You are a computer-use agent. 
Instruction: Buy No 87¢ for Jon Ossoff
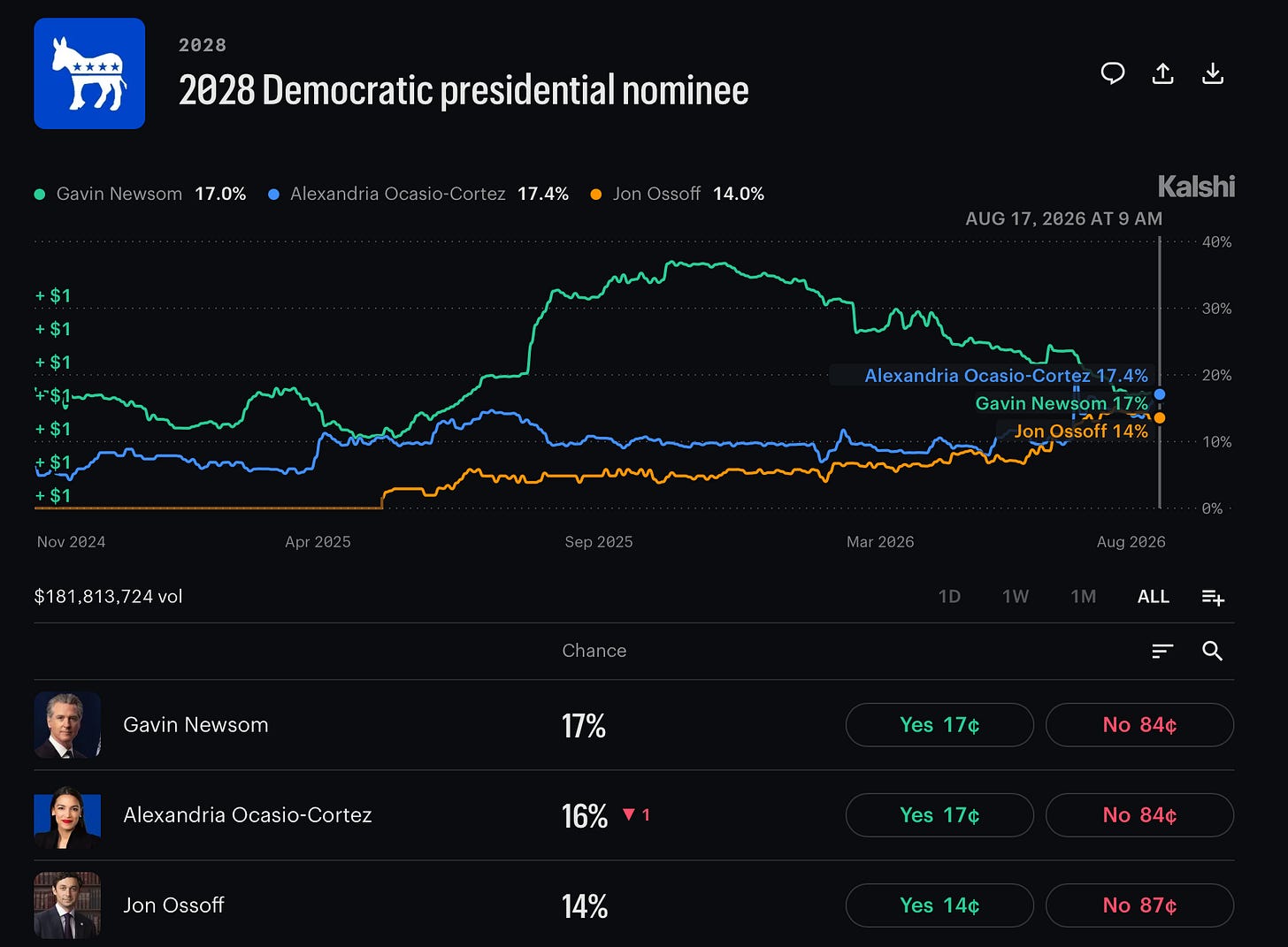coord(1139,905)
